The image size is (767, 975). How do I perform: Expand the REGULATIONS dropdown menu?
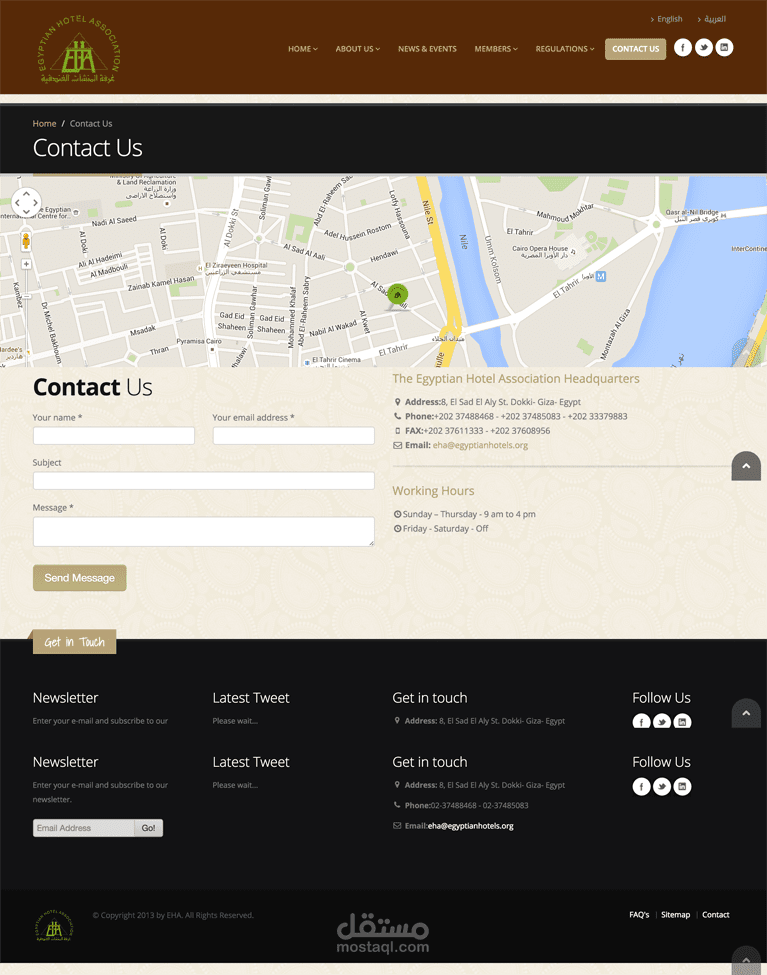565,49
